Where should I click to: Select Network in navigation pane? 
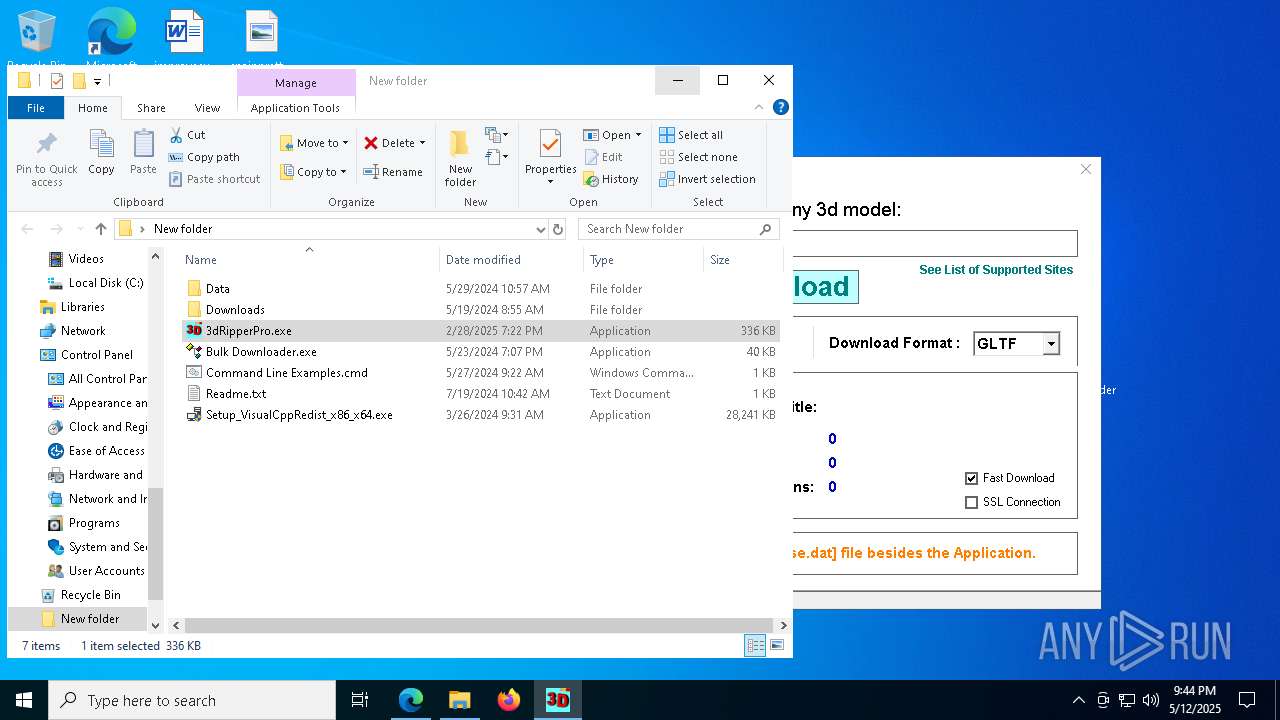click(83, 331)
